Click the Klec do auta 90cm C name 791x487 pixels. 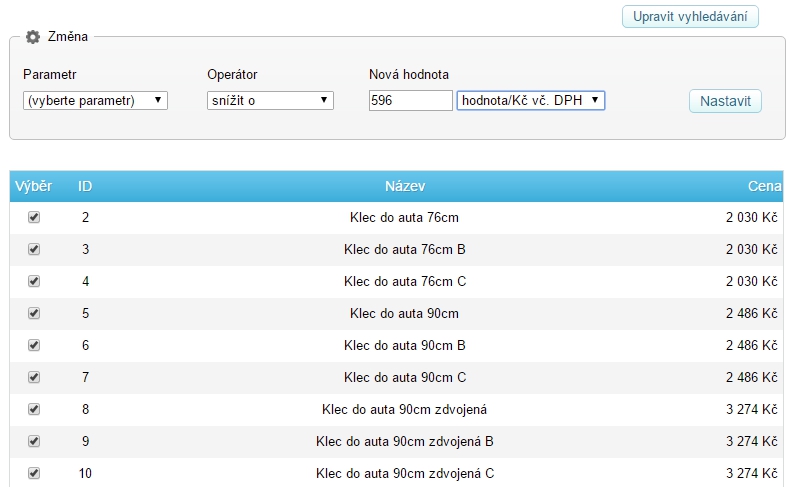click(405, 377)
